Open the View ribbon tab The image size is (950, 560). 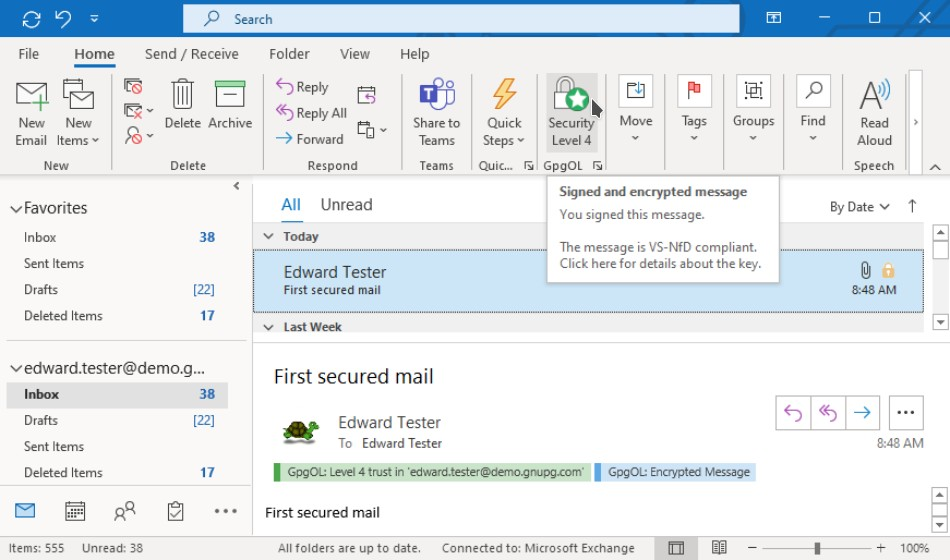354,54
